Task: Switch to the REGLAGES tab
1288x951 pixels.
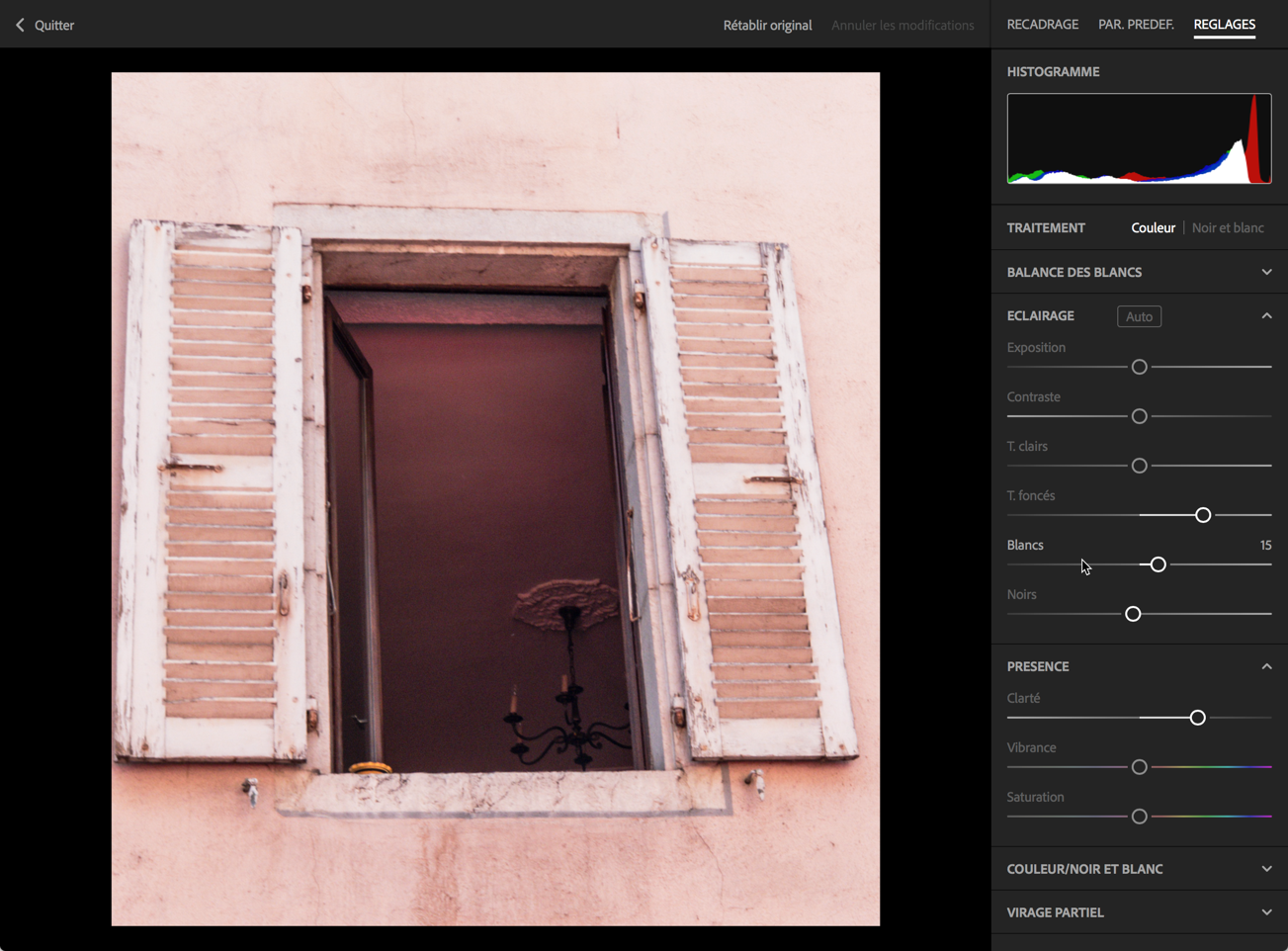Action: pos(1224,24)
